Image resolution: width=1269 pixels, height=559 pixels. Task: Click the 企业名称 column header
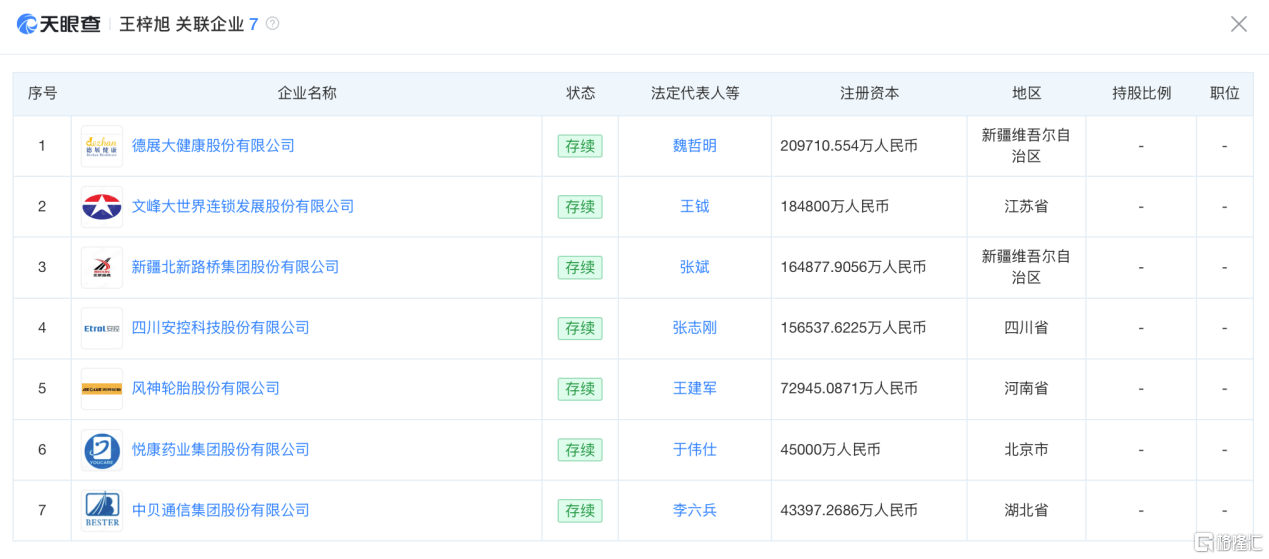(307, 93)
